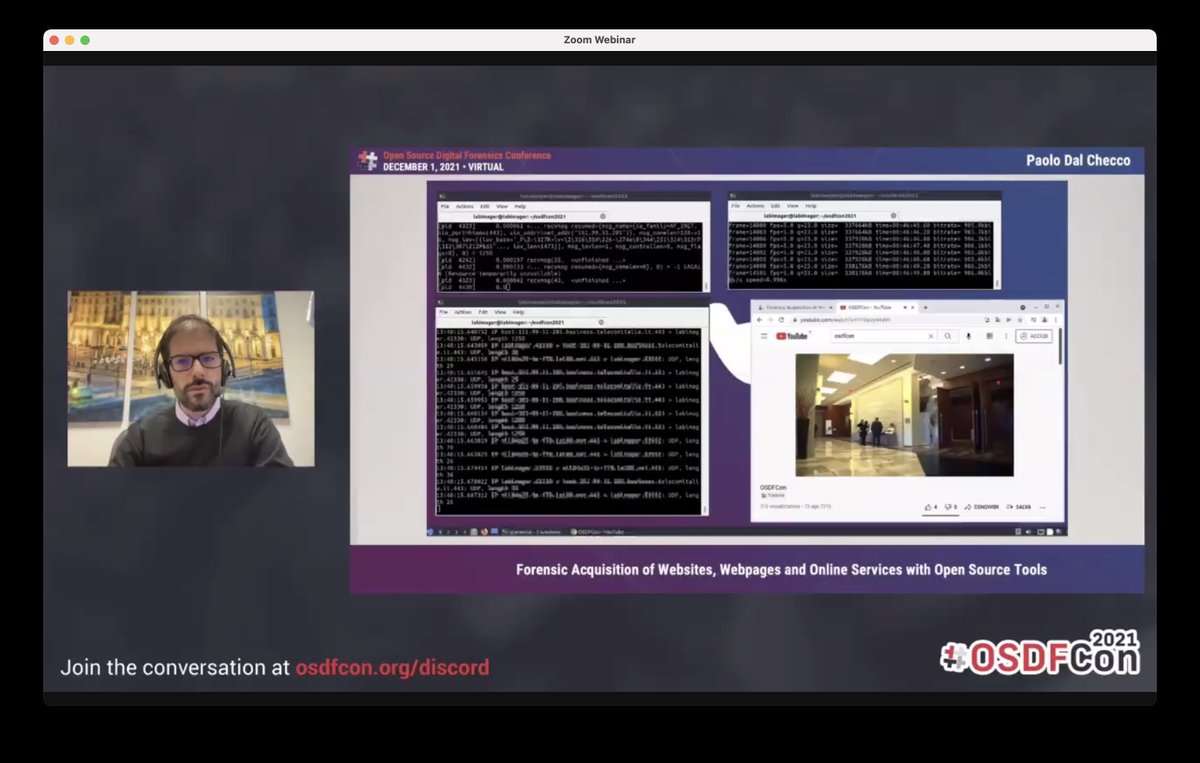Click the osdfcon.org/discord link
Image resolution: width=1200 pixels, height=763 pixels.
pos(393,667)
